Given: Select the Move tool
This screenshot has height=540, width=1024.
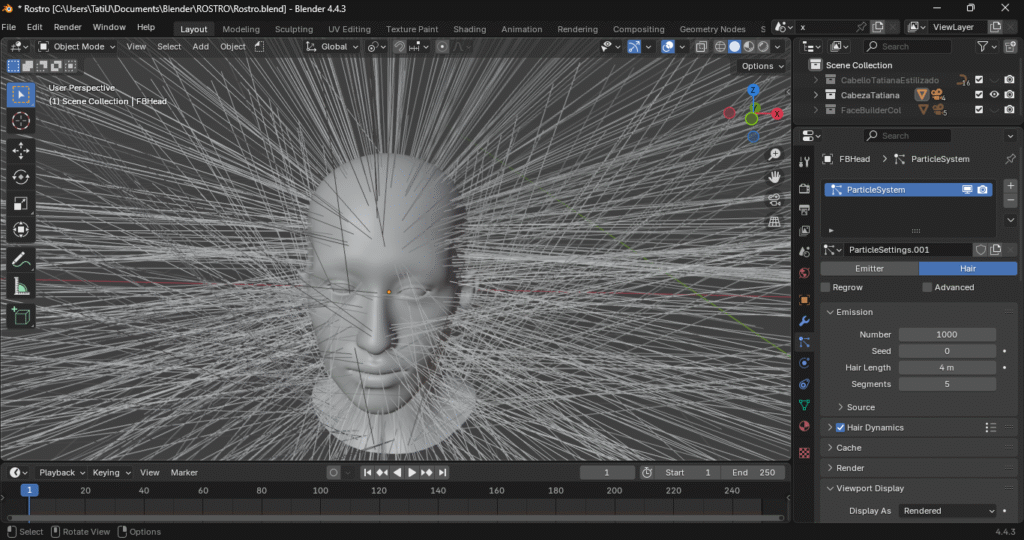Looking at the screenshot, I should point(21,150).
